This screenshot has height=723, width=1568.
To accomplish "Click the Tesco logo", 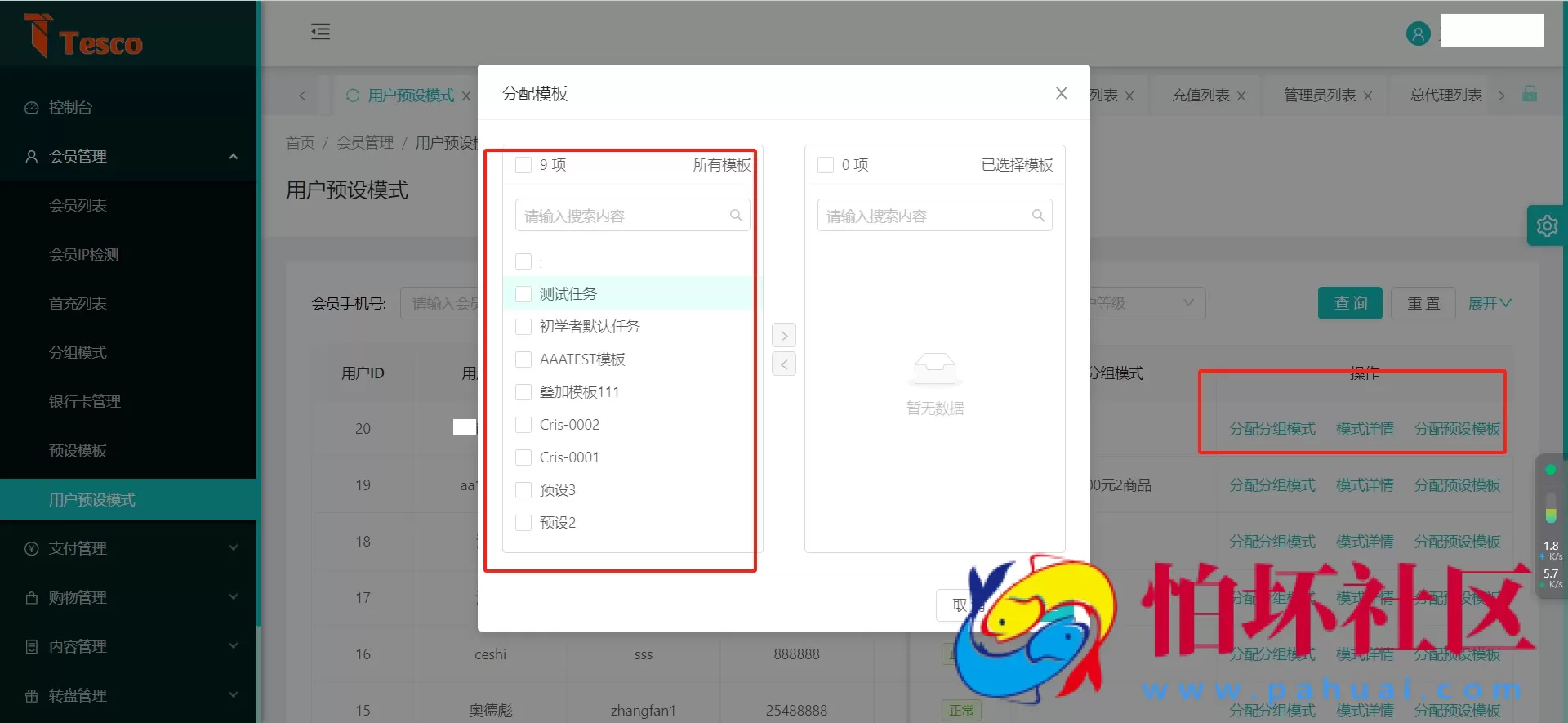I will (x=83, y=35).
